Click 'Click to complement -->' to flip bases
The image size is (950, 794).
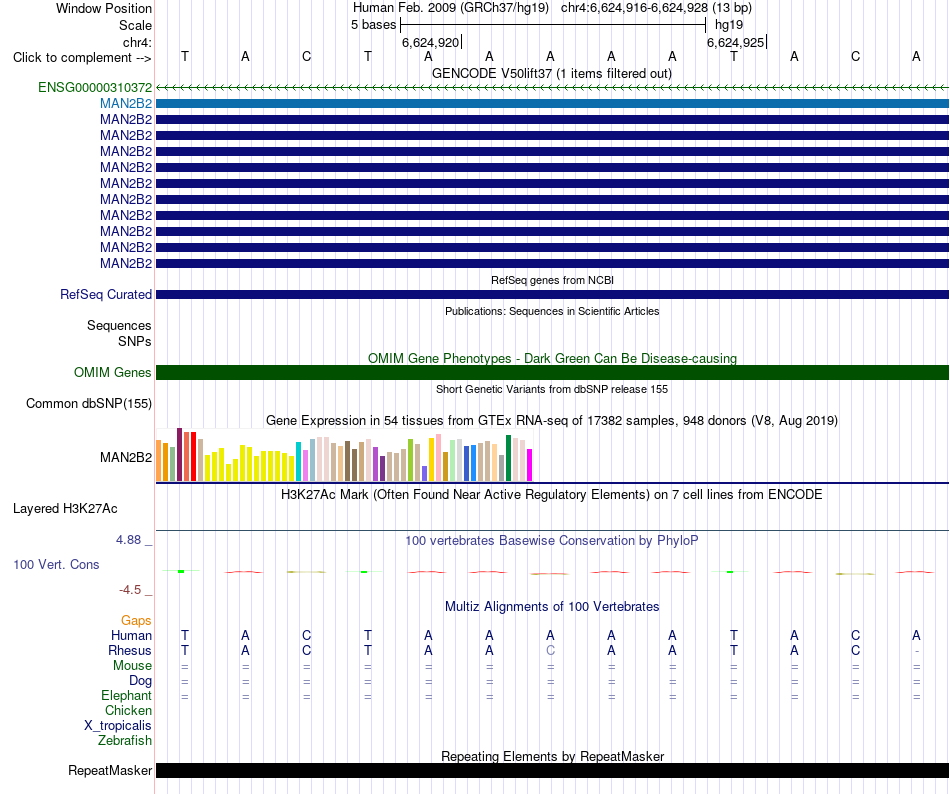(82, 58)
